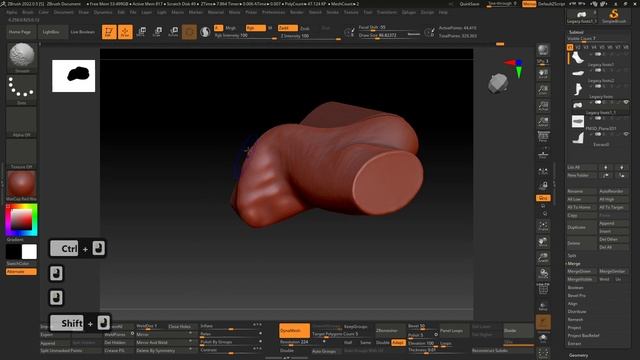Expand the Extract section
This screenshot has width=640, height=360.
(574, 343)
